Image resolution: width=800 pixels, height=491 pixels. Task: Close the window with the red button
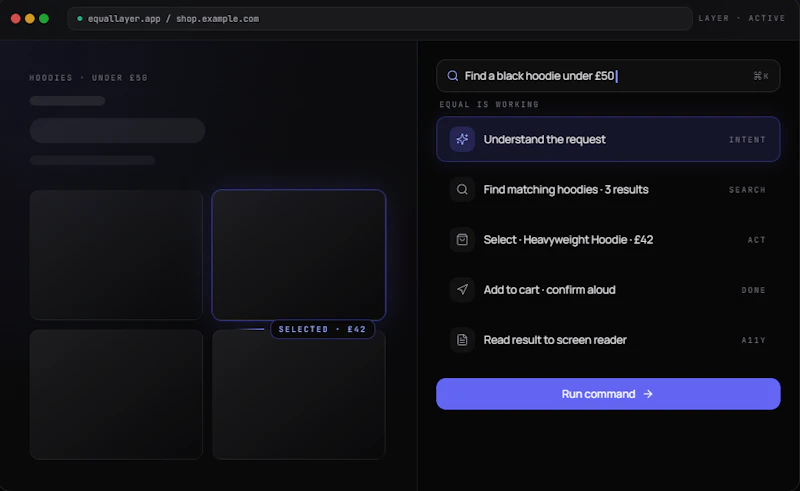tap(16, 19)
